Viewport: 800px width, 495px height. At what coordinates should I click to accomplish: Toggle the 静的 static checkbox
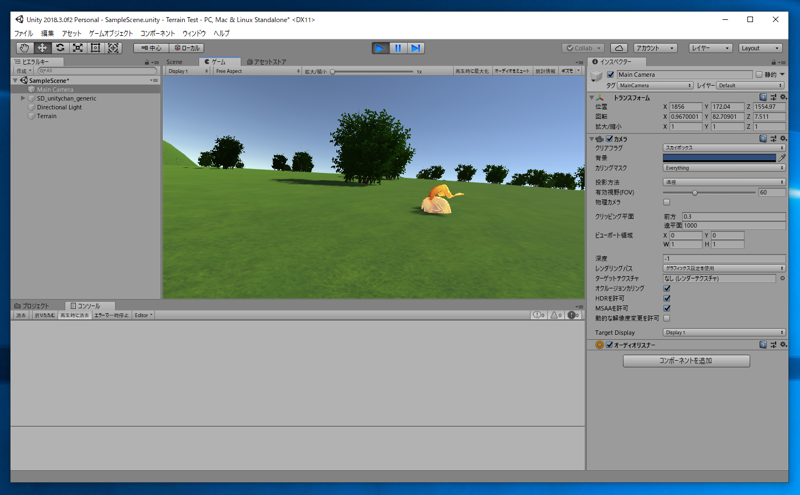(759, 75)
